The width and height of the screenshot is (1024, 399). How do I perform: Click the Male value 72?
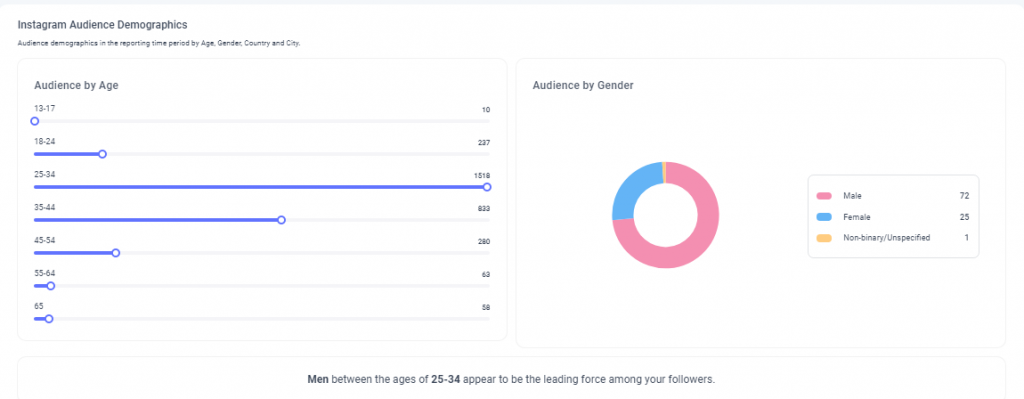pyautogui.click(x=965, y=196)
